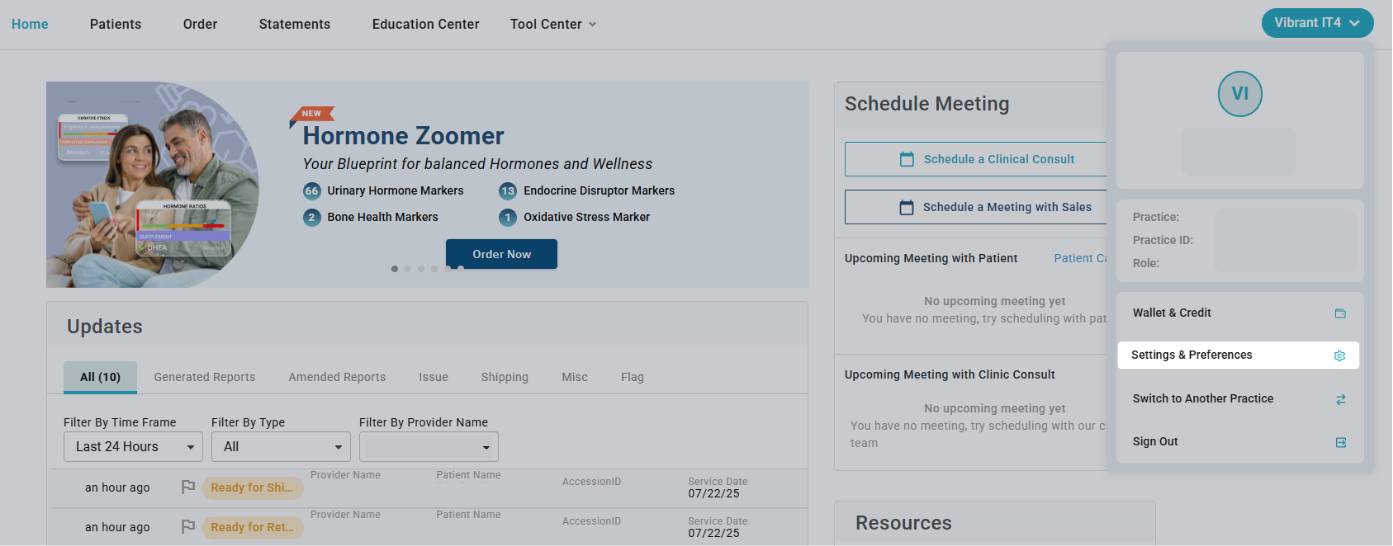Click the Hormone Zoomer banner title
Screen dimensions: 1393x546
403,136
